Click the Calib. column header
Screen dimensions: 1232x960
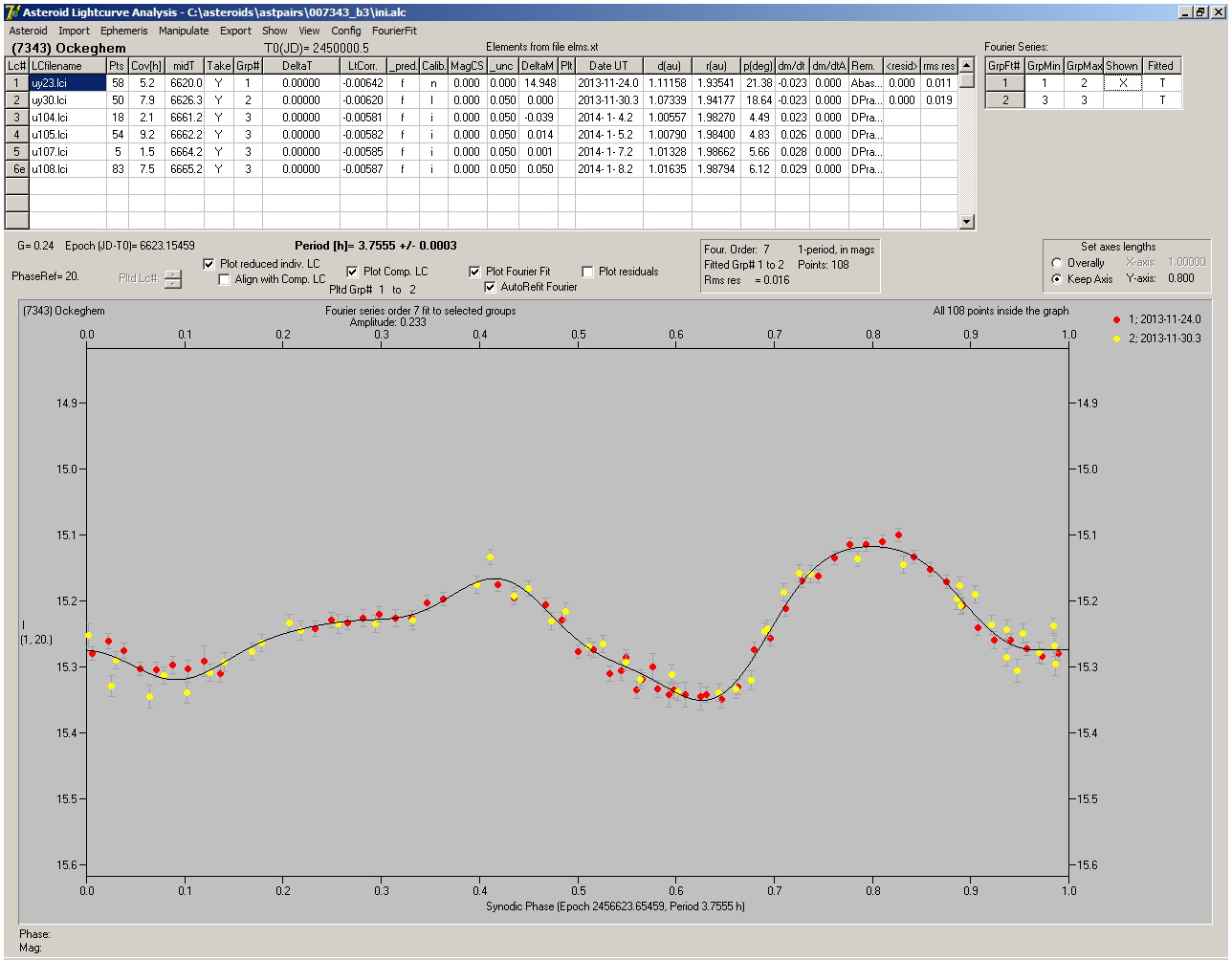(433, 66)
